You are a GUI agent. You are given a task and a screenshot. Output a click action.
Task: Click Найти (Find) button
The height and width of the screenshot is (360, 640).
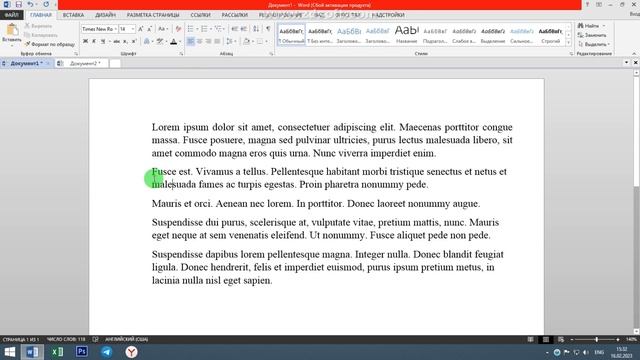[x=589, y=26]
